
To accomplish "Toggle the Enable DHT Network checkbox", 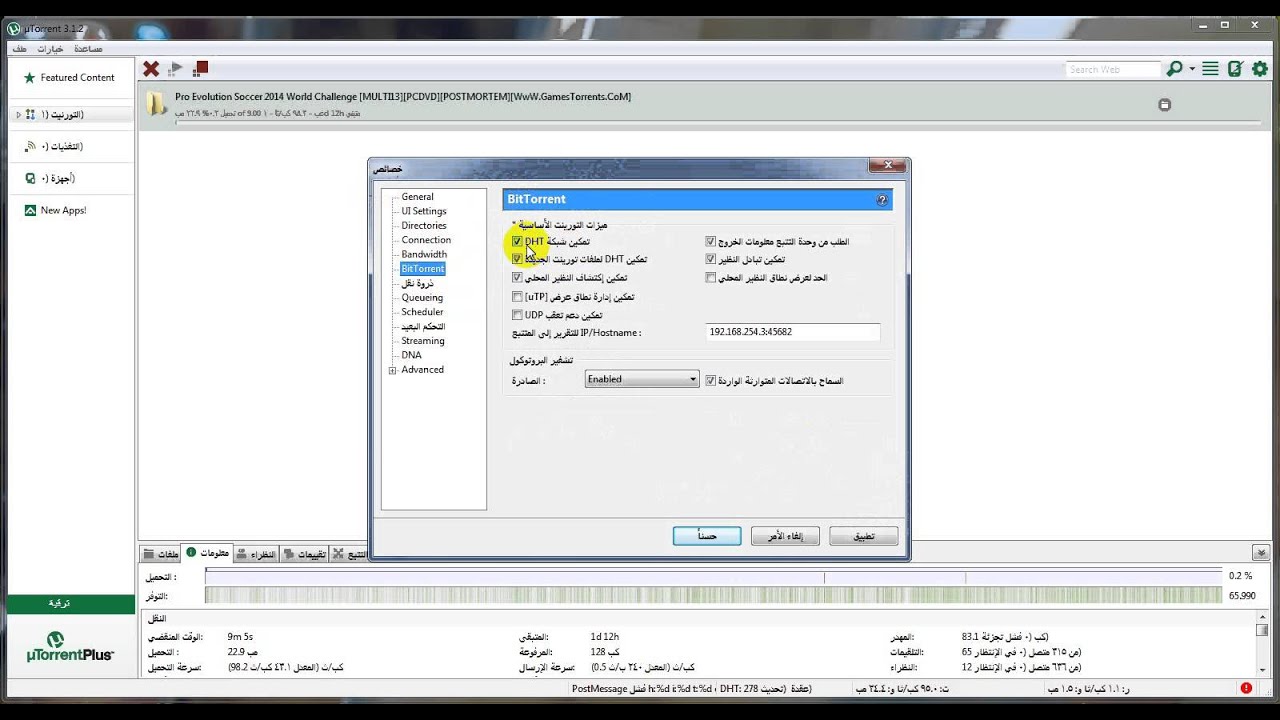I will click(517, 241).
